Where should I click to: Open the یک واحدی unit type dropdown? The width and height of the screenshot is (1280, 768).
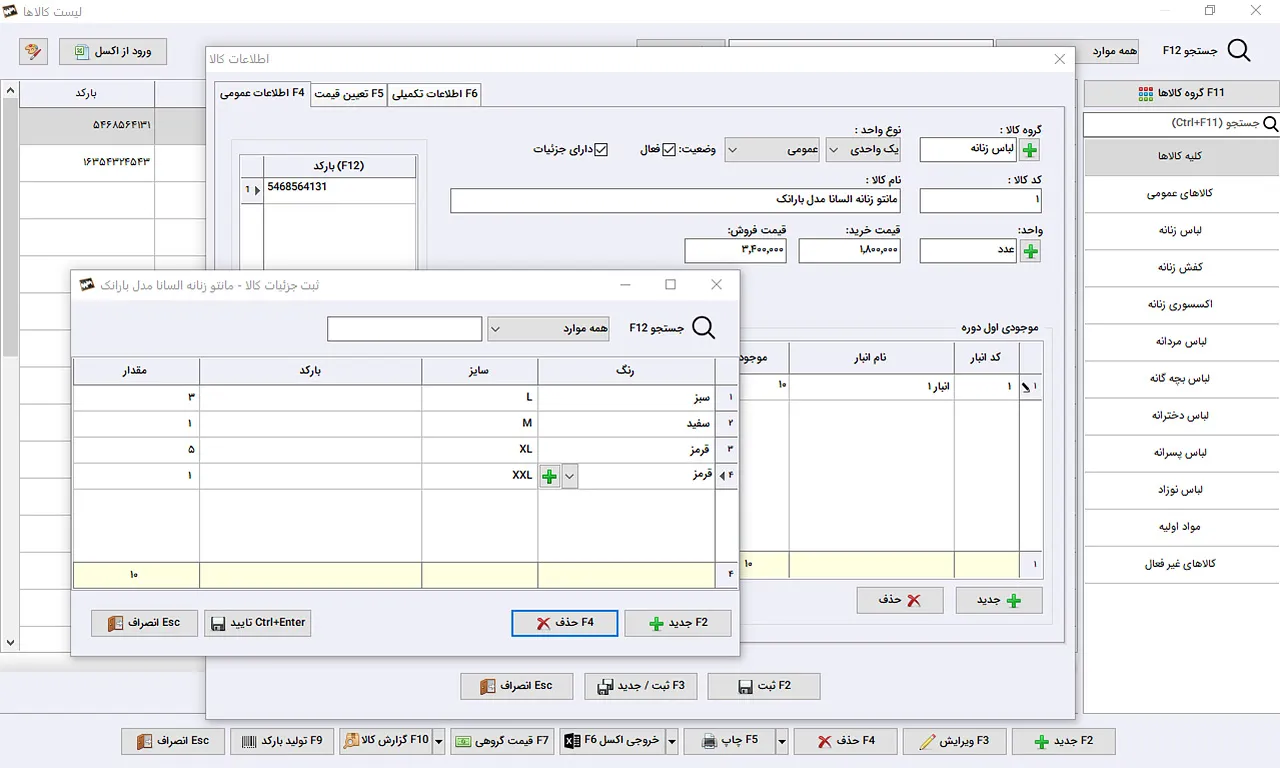point(863,150)
